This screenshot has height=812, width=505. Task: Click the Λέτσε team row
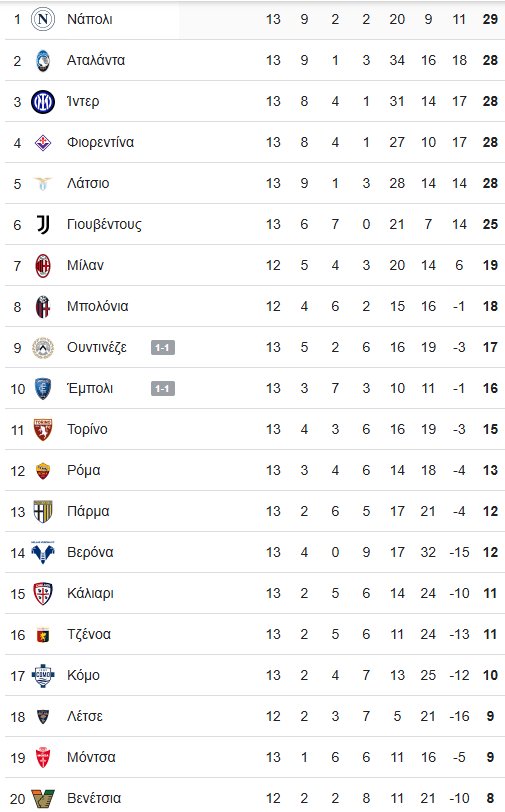tap(255, 716)
